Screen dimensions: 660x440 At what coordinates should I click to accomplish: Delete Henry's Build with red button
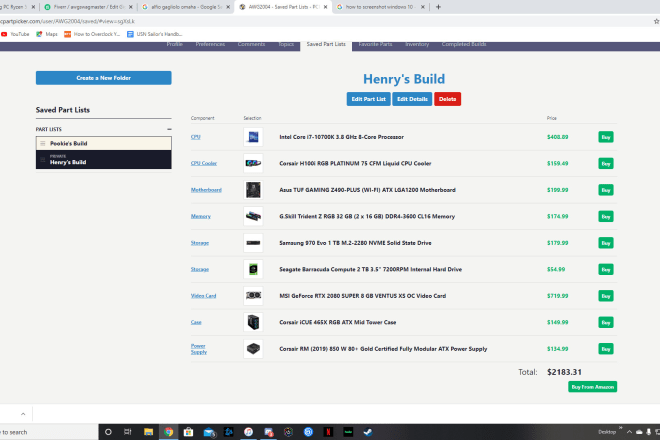pyautogui.click(x=447, y=99)
